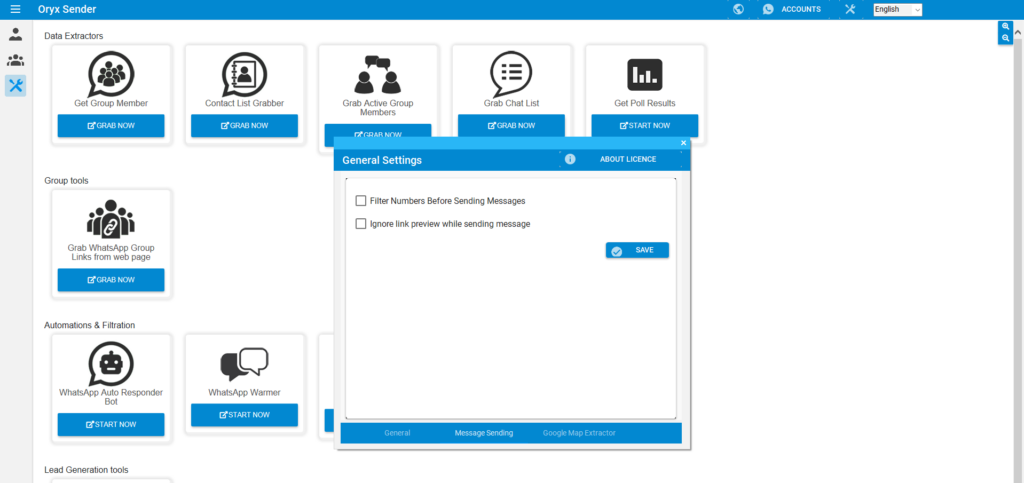Enable Ignore link preview while sending message
This screenshot has height=483, width=1024.
click(360, 224)
